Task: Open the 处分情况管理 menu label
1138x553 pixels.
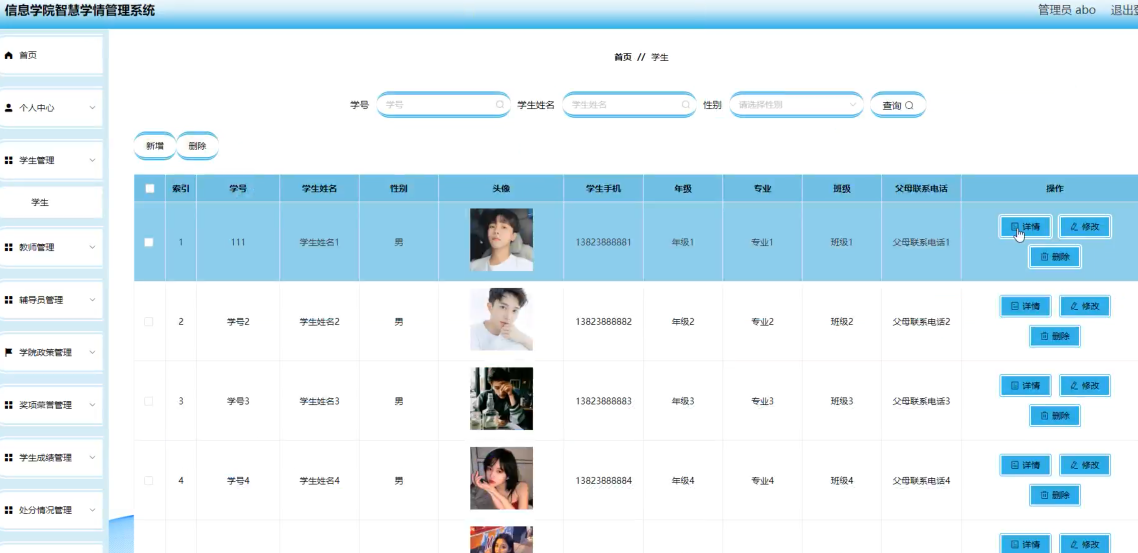Action: tap(46, 510)
